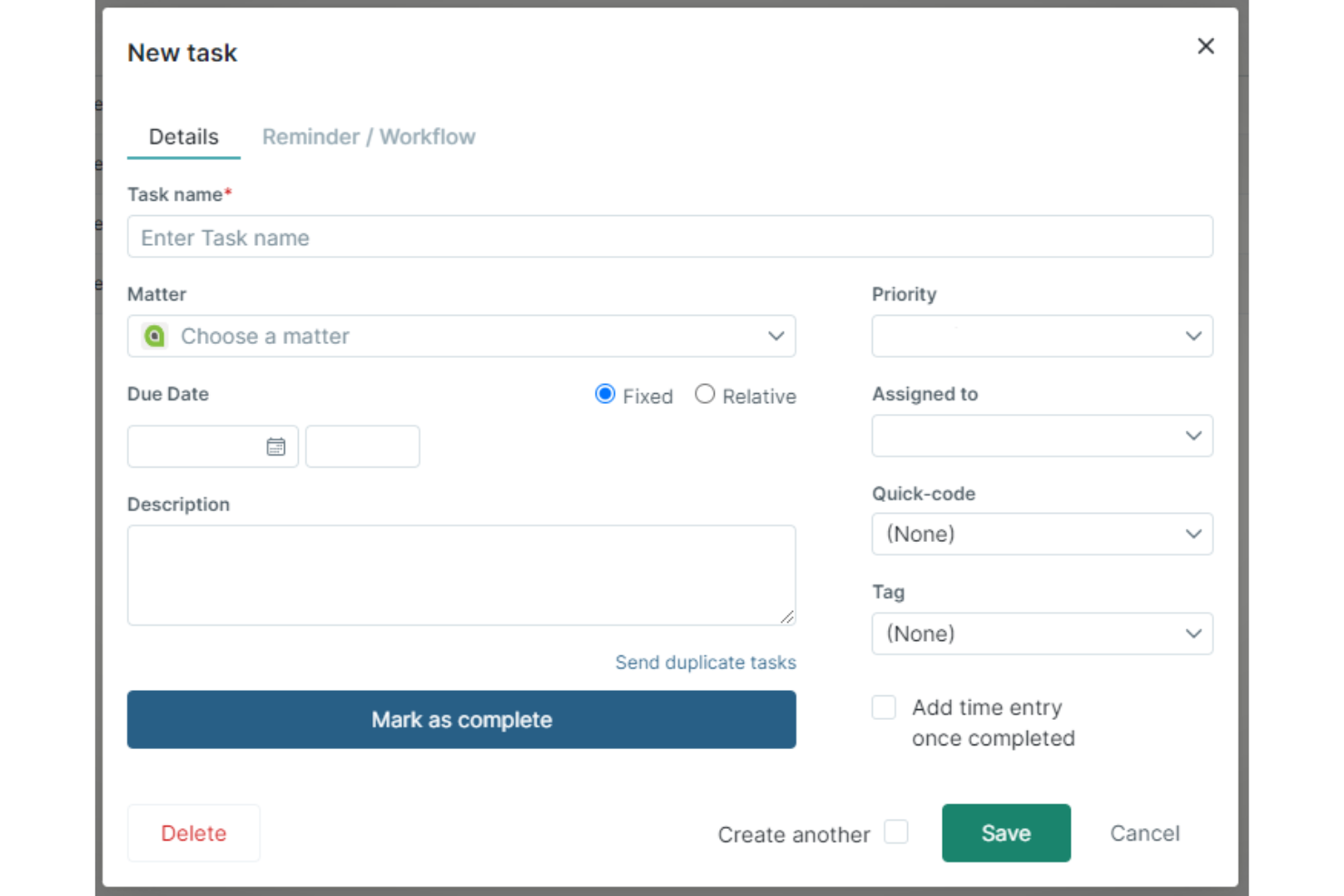Image resolution: width=1344 pixels, height=896 pixels.
Task: Click the Send duplicate tasks link
Action: [x=706, y=662]
